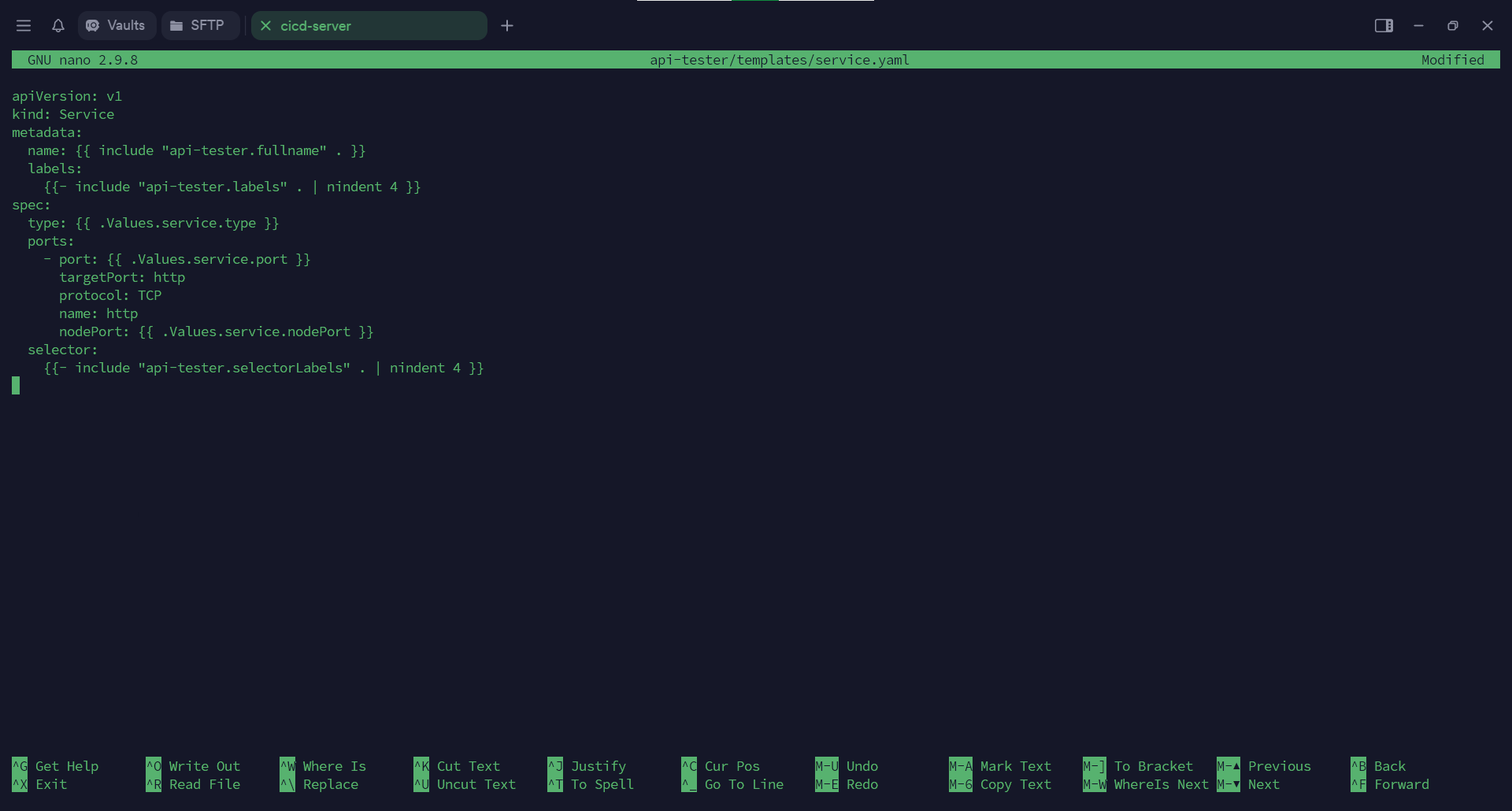The image size is (1512, 811).
Task: Click the Justify shortcut hint
Action: click(x=587, y=766)
